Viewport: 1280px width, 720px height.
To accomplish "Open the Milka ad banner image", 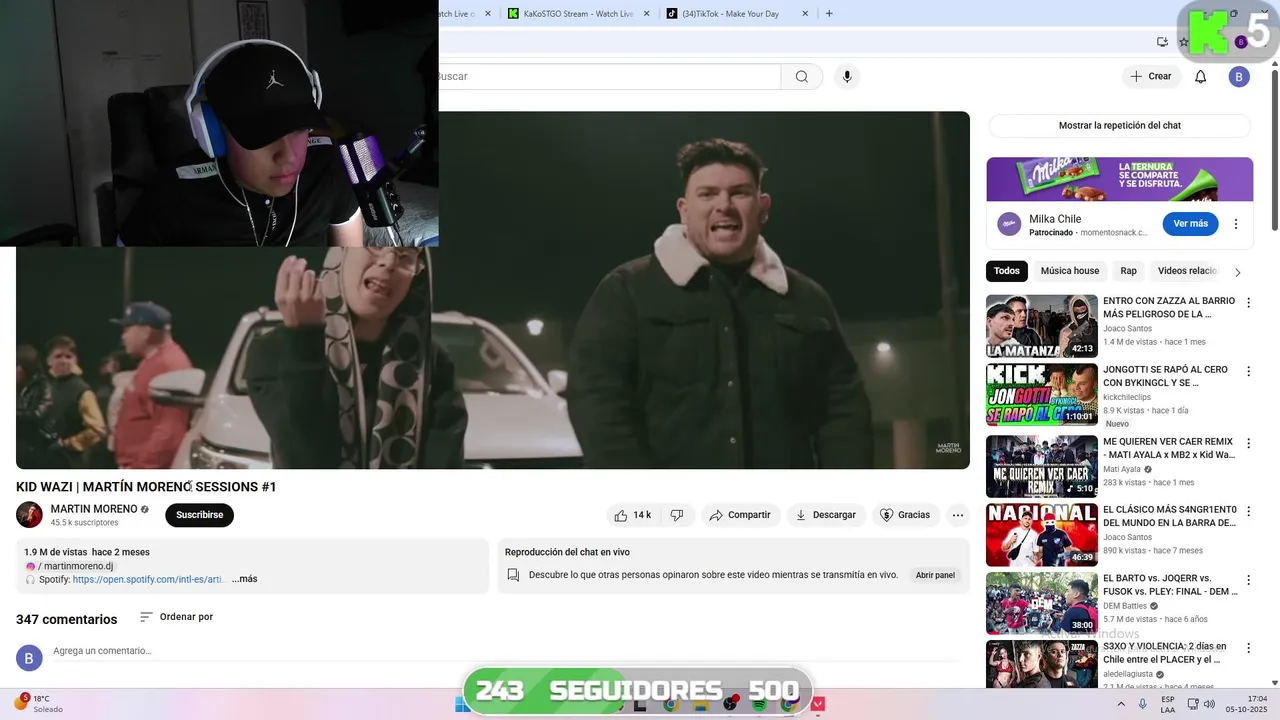I will pos(1119,179).
